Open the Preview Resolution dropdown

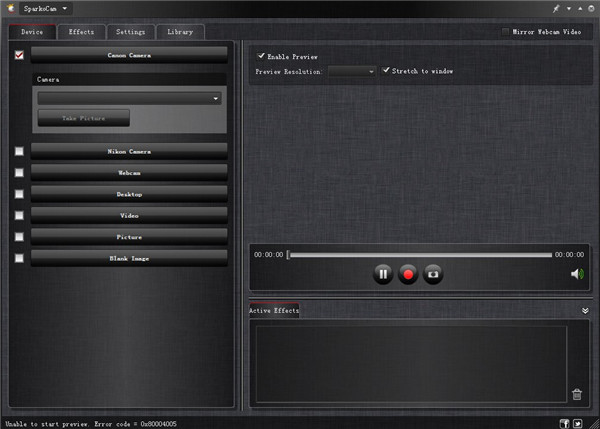pos(352,71)
